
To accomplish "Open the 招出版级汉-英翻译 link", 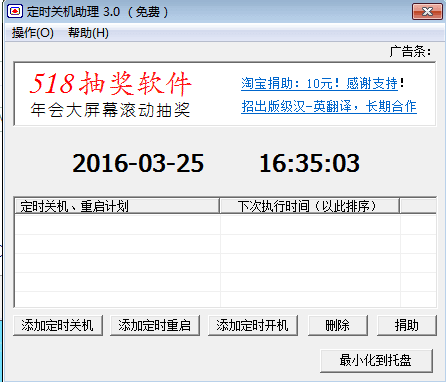I will (329, 106).
